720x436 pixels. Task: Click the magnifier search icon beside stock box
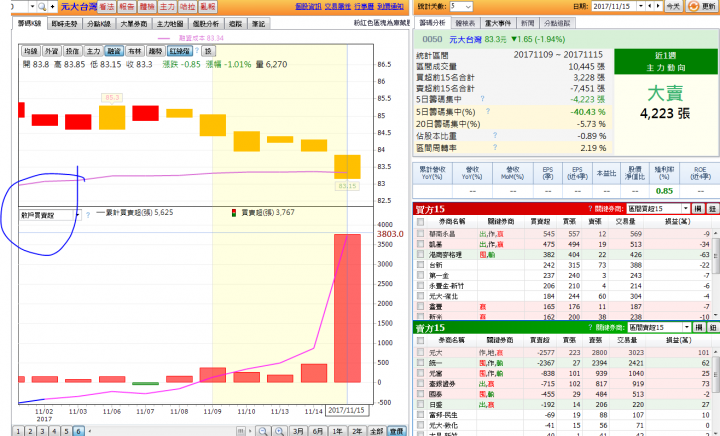pyautogui.click(x=42, y=6)
